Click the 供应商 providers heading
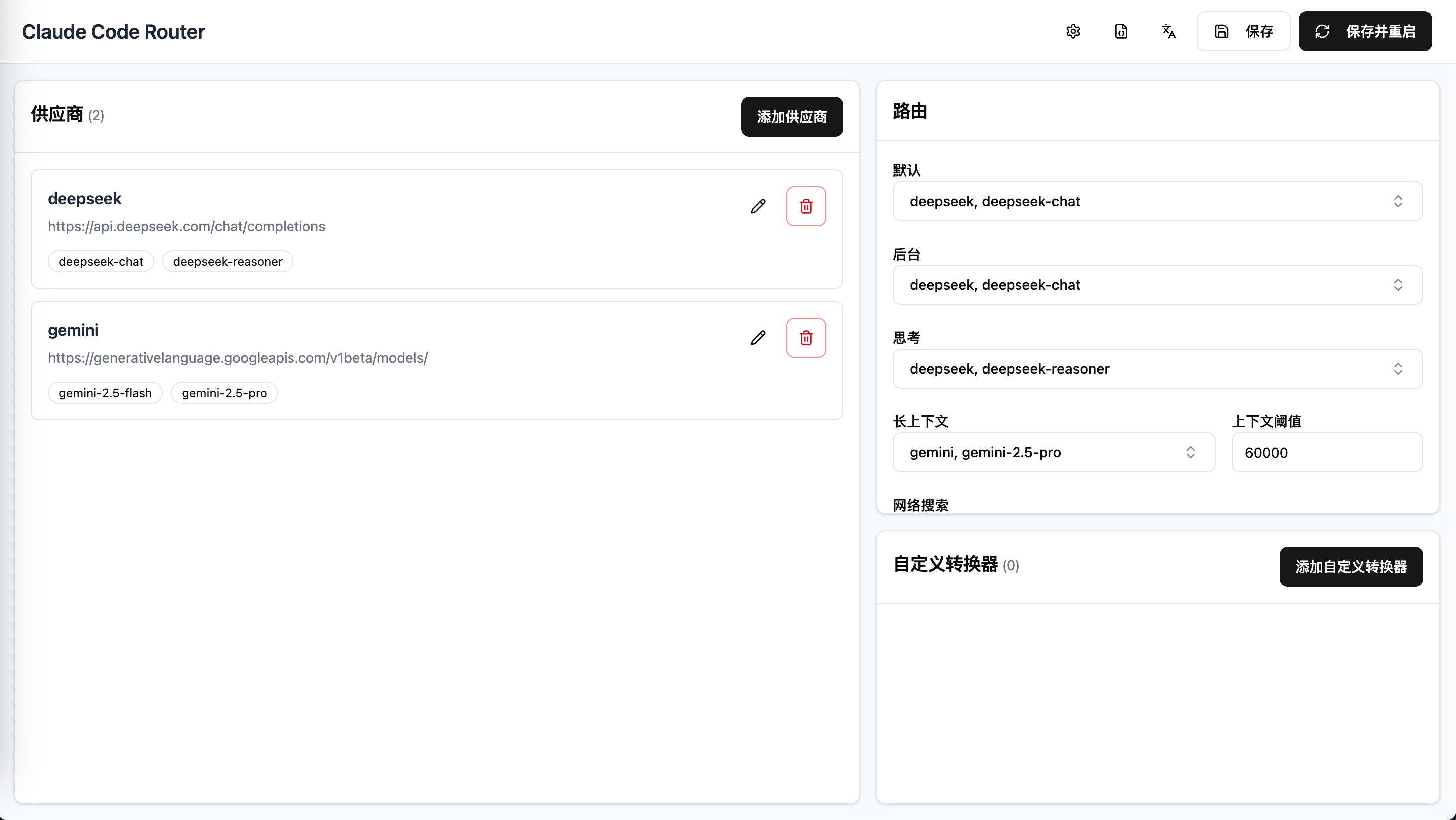The height and width of the screenshot is (820, 1456). (x=57, y=114)
